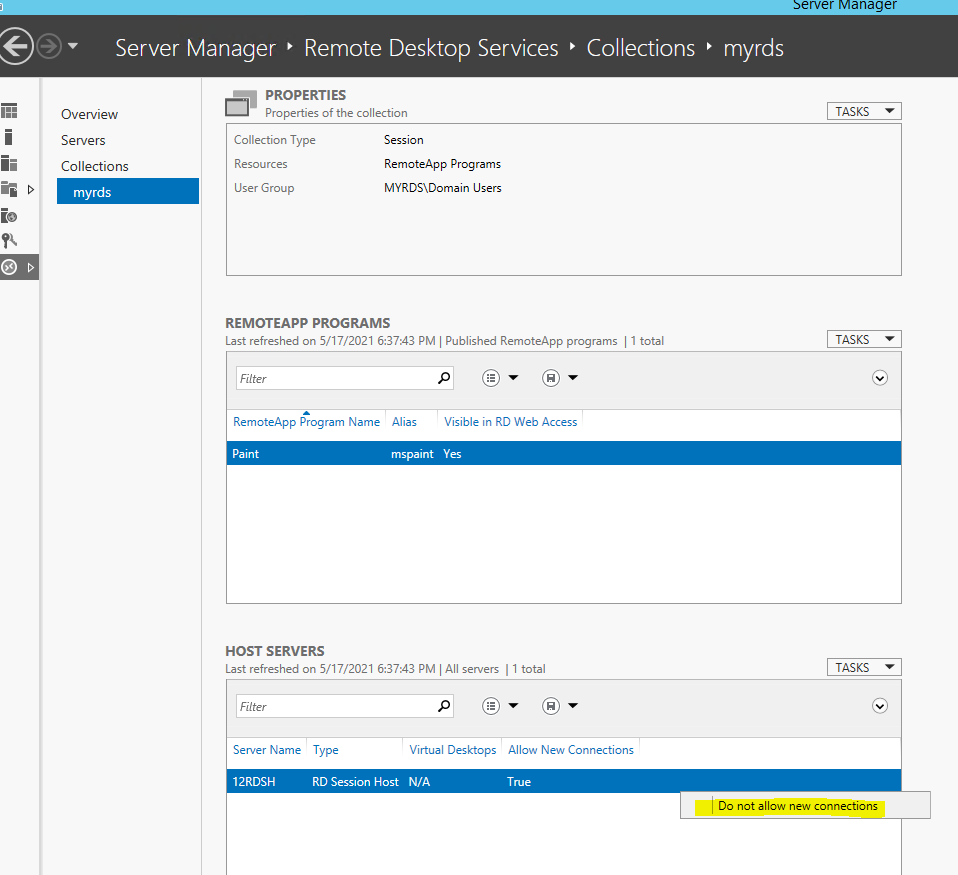Open the RemoteApp Programs TASKS dropdown

pos(864,339)
